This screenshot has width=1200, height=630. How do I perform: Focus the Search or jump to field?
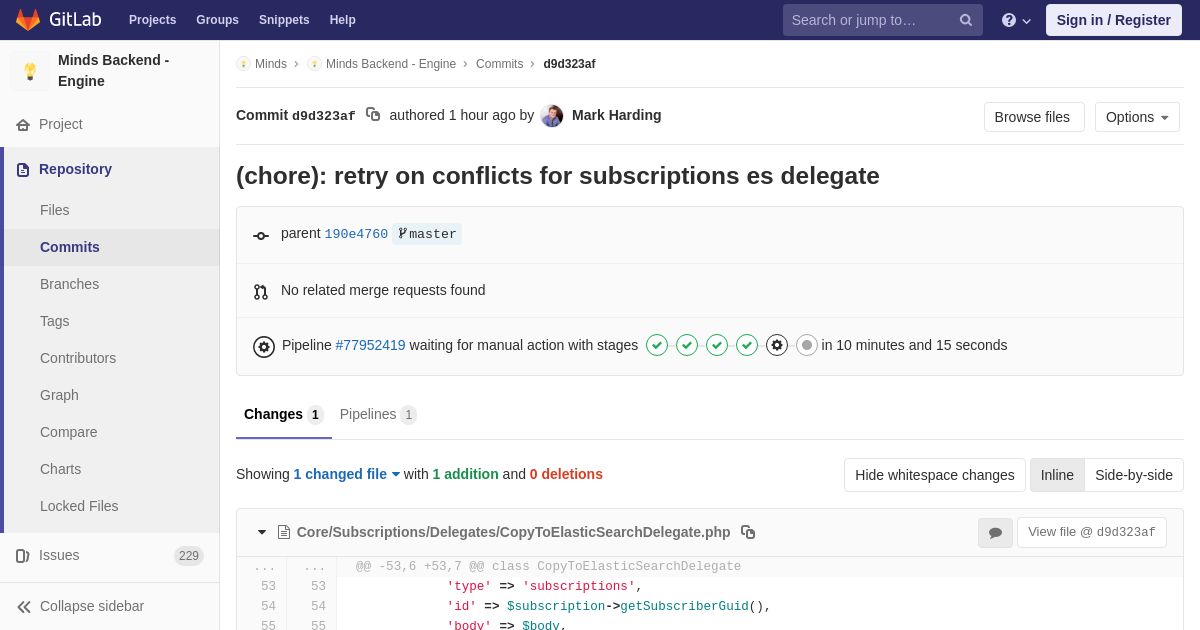point(870,20)
